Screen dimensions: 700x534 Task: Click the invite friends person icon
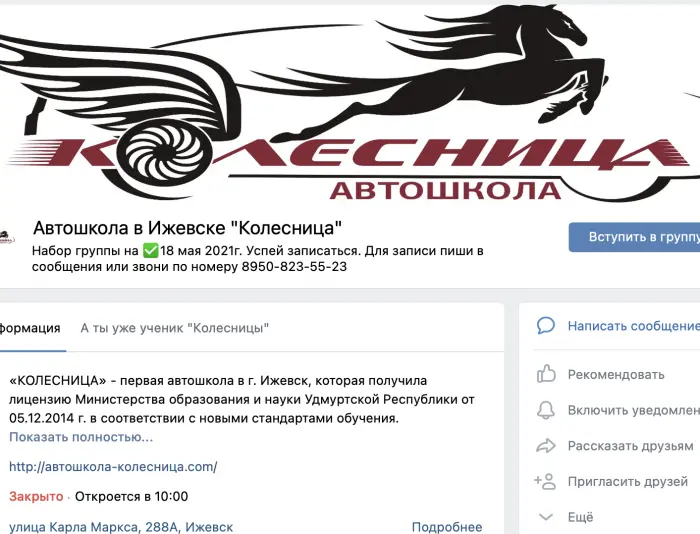(x=545, y=481)
